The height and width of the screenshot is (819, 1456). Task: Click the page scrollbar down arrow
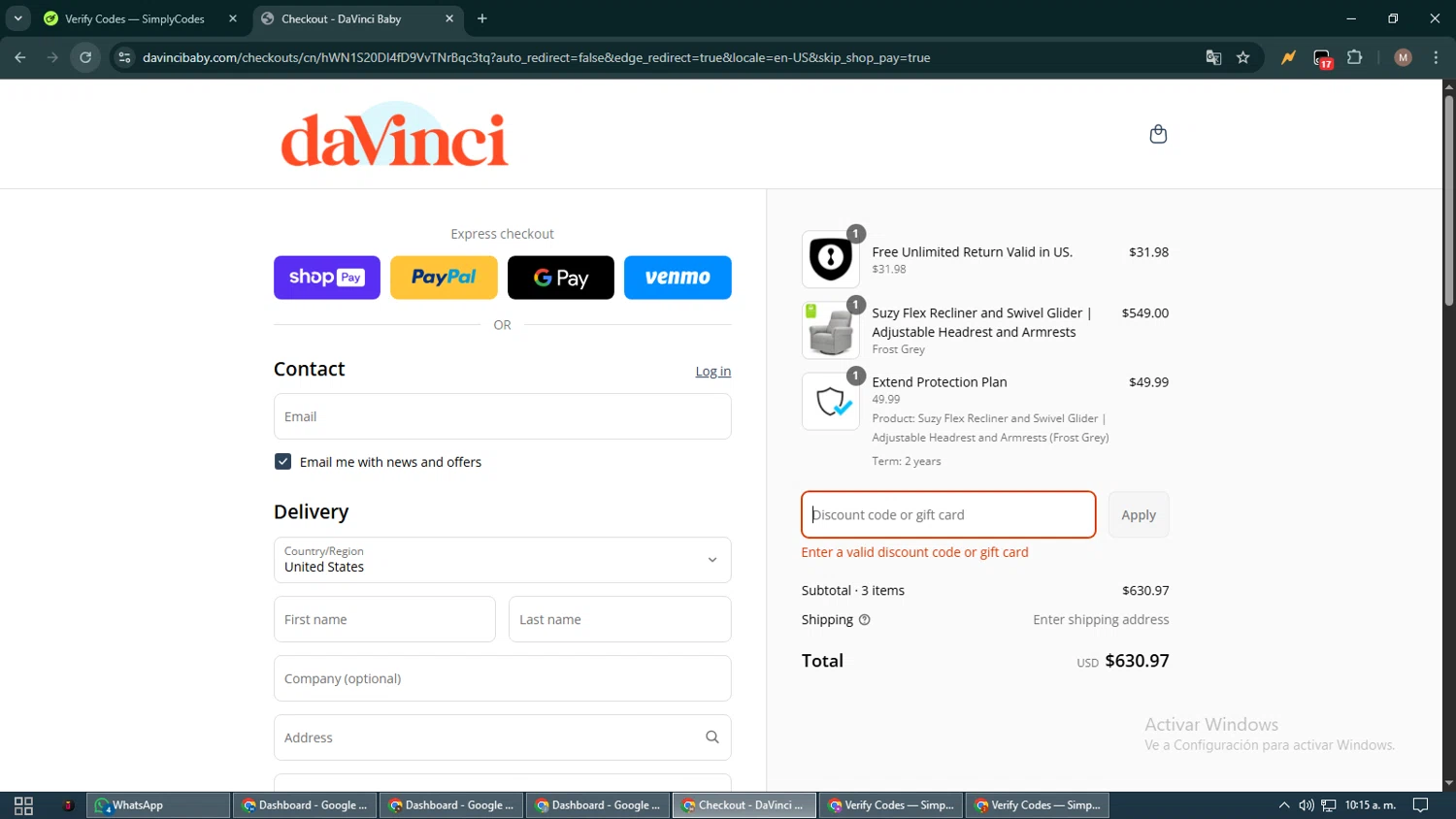tap(1448, 783)
